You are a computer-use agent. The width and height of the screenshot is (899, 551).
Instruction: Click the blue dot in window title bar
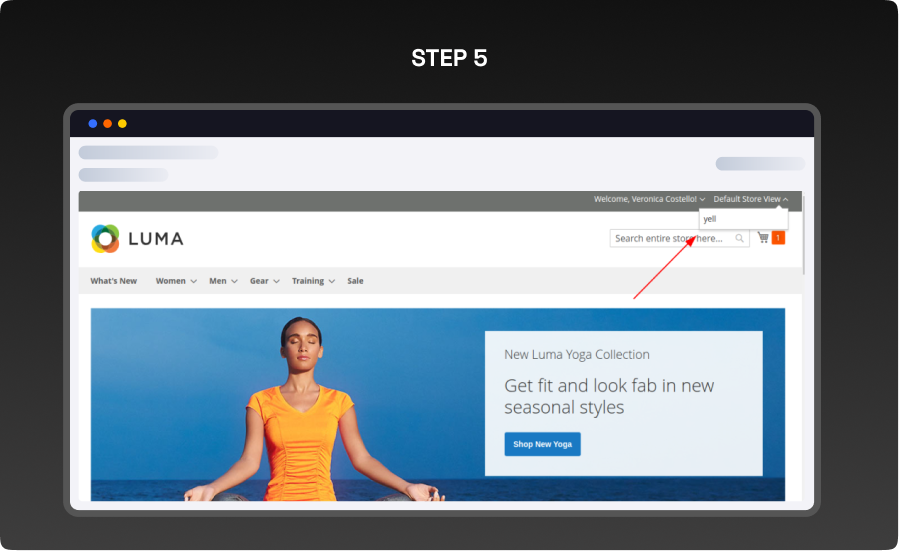tap(93, 124)
